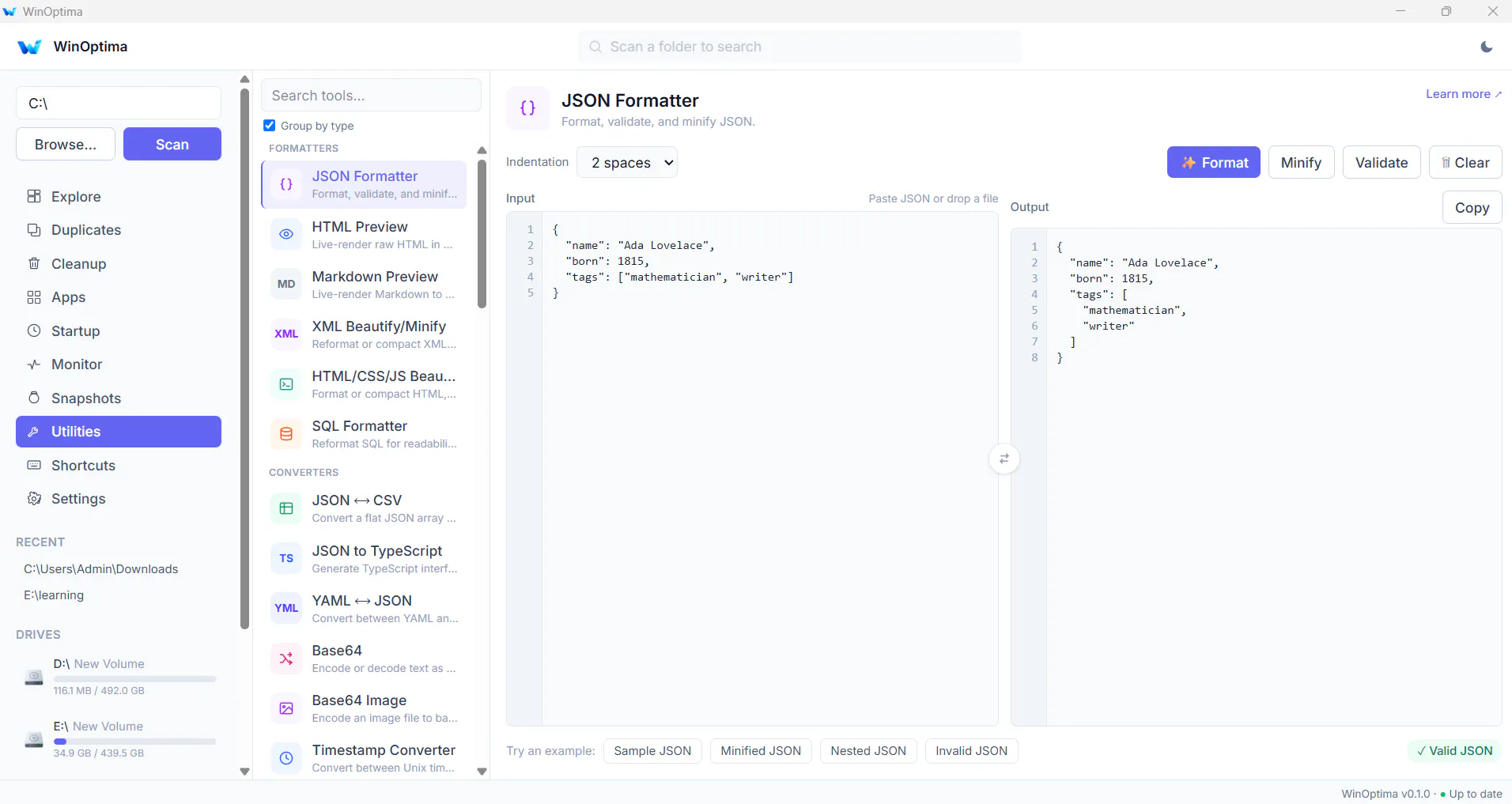
Task: Click the Utilities wrench icon
Action: [34, 432]
